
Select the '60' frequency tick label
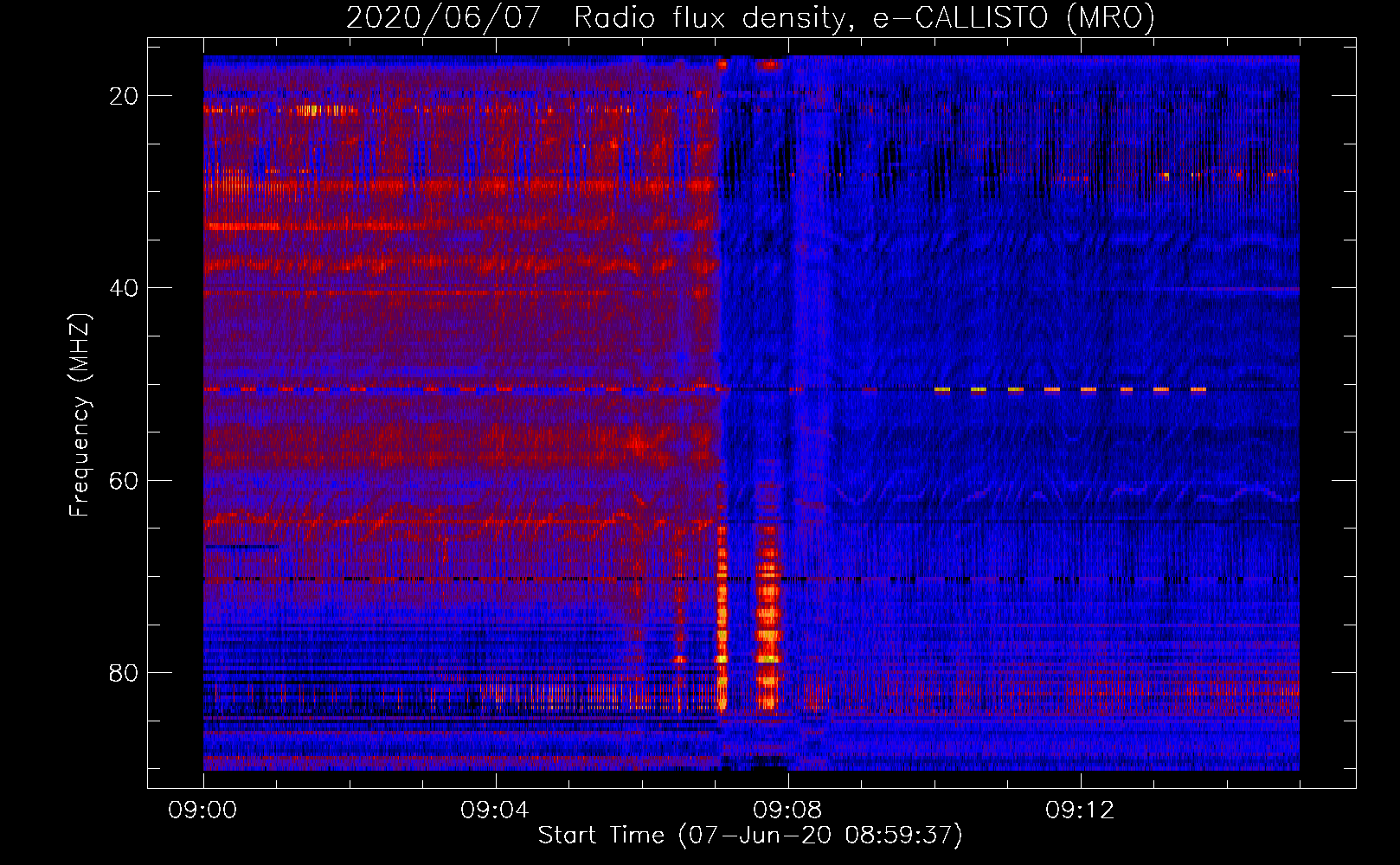124,480
